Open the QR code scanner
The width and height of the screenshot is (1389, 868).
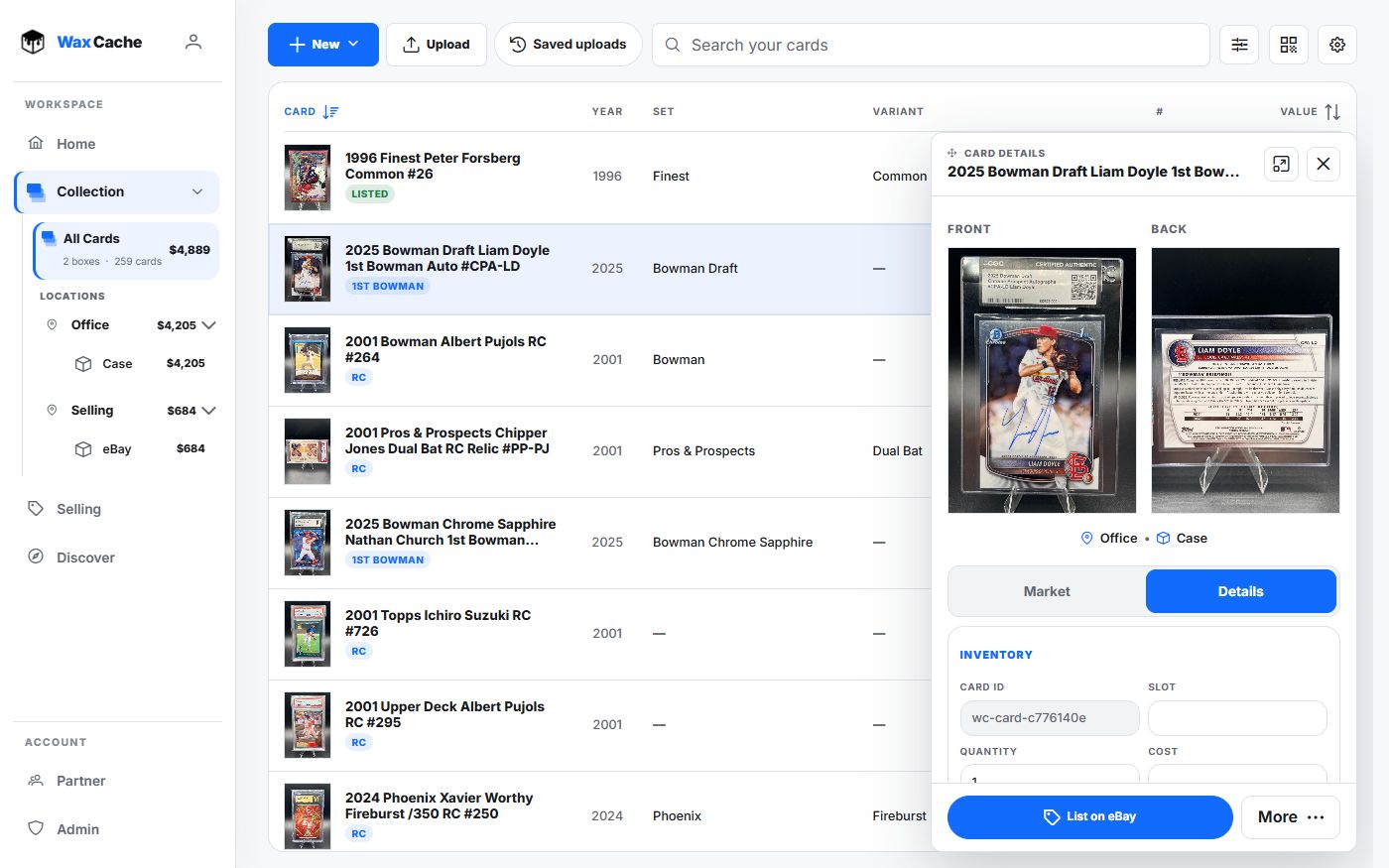1288,45
